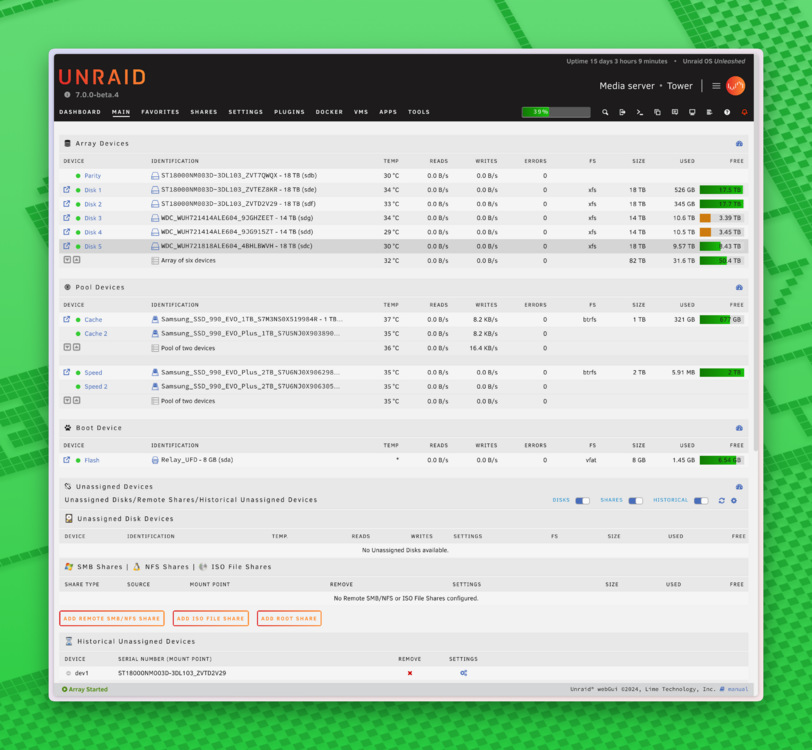Open the system log icon
812x750 pixels.
[x=709, y=112]
